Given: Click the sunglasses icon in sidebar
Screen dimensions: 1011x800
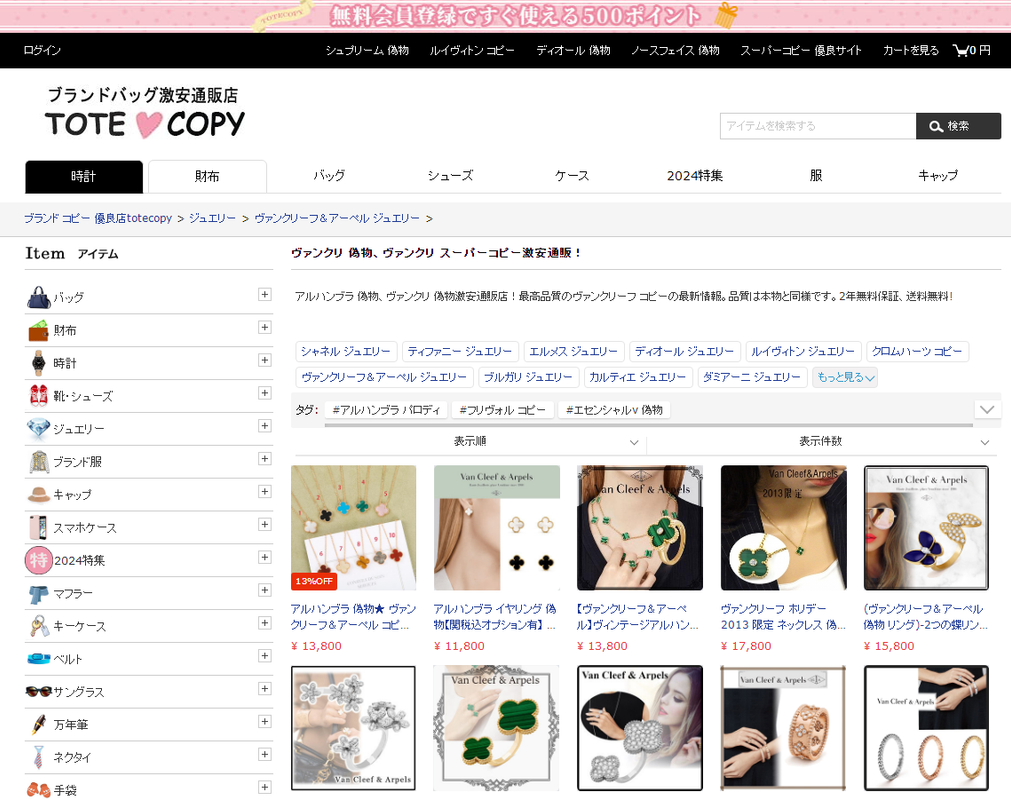Looking at the screenshot, I should (x=39, y=692).
